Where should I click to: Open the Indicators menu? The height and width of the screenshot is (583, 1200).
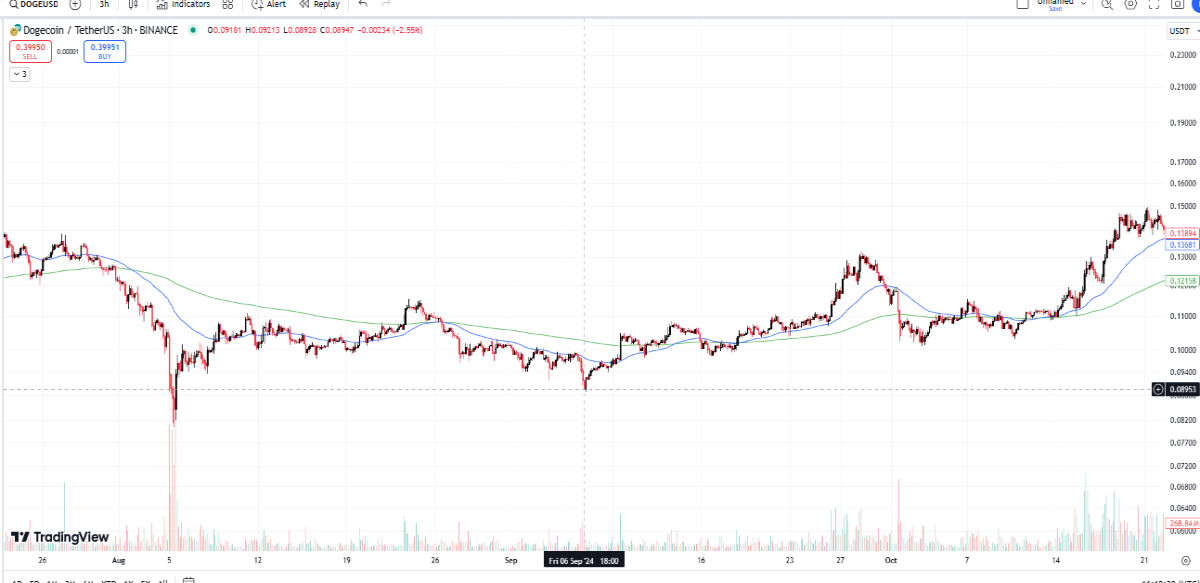pos(184,4)
